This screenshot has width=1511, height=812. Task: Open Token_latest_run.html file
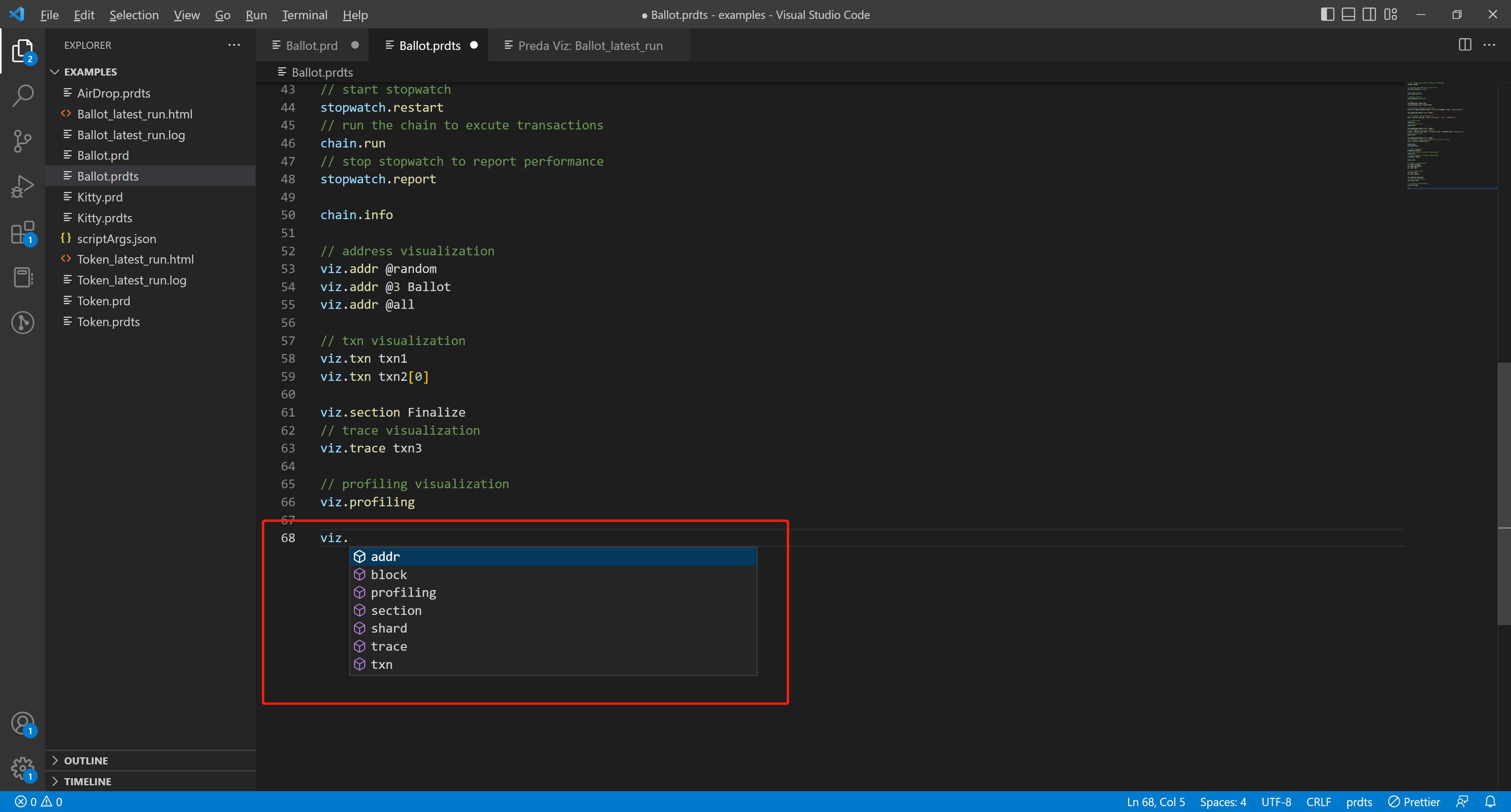[x=150, y=259]
